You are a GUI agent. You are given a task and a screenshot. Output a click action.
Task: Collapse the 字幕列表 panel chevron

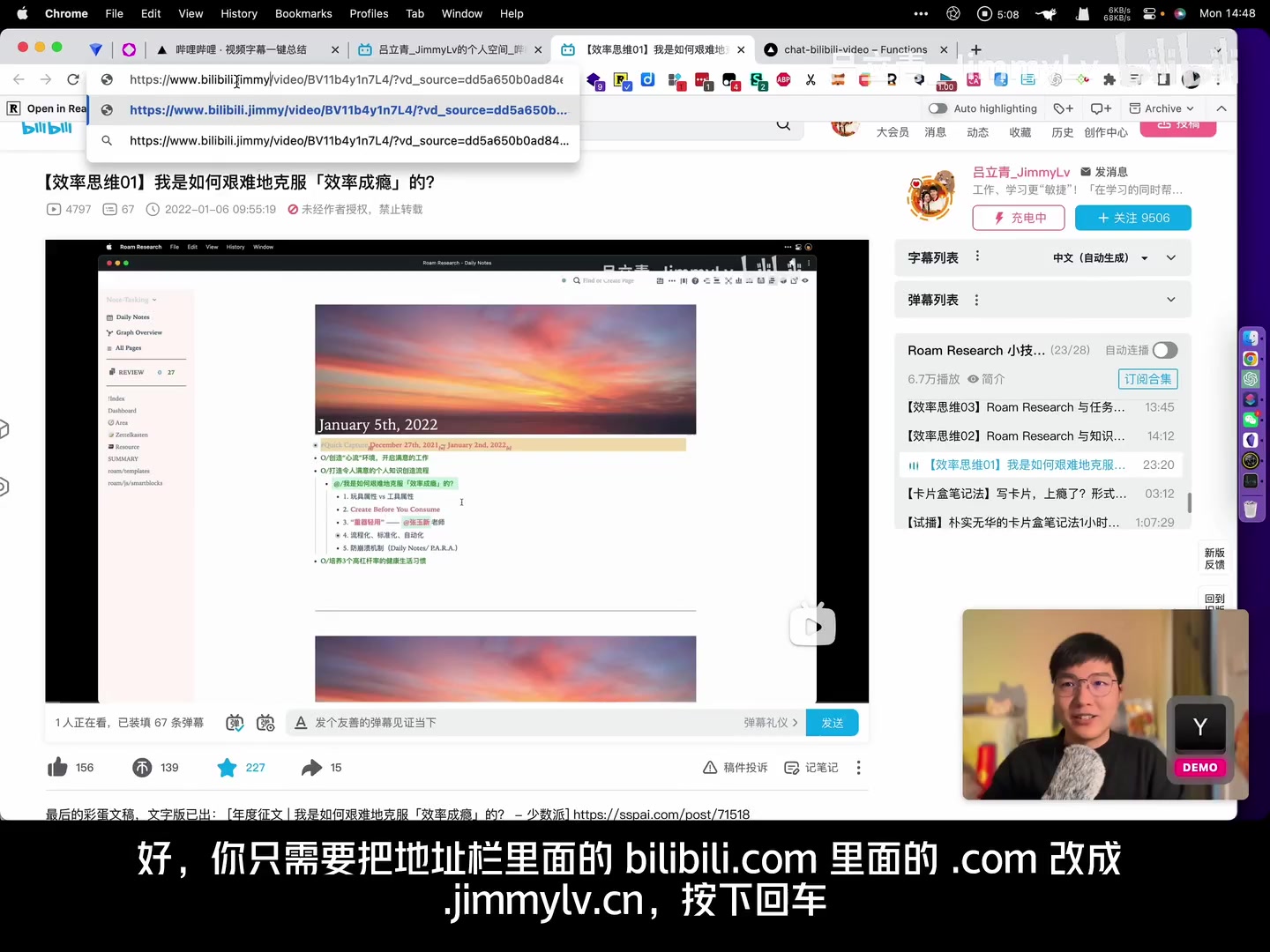tap(1171, 257)
